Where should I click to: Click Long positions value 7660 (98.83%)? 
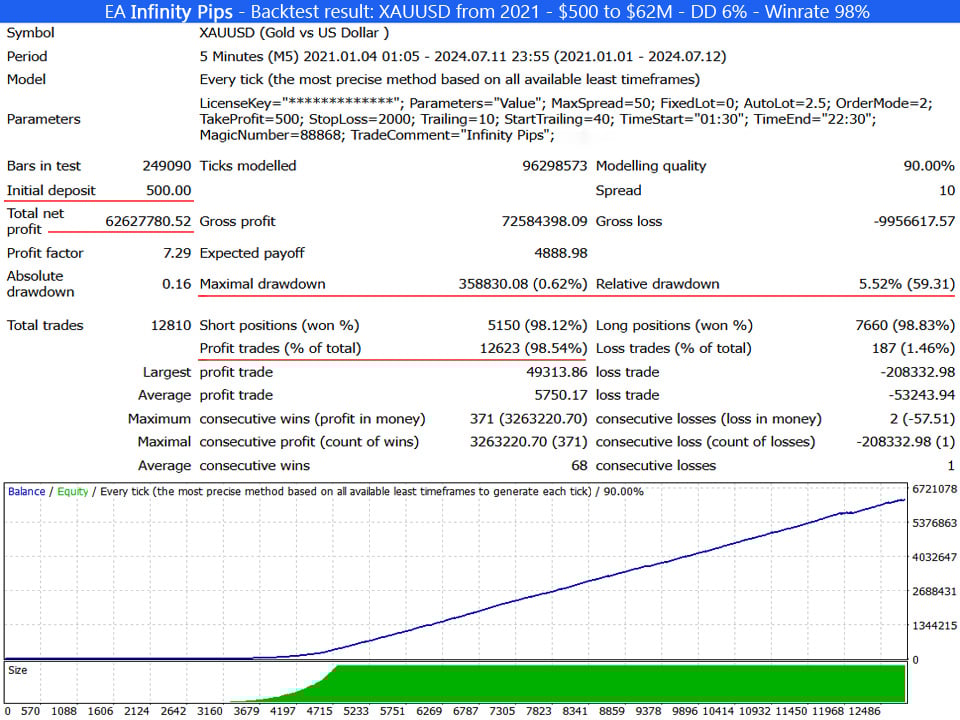(905, 326)
